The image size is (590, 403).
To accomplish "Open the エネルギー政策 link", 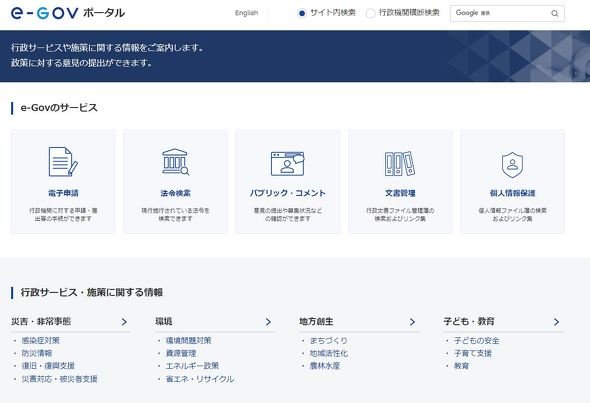I will coord(192,366).
